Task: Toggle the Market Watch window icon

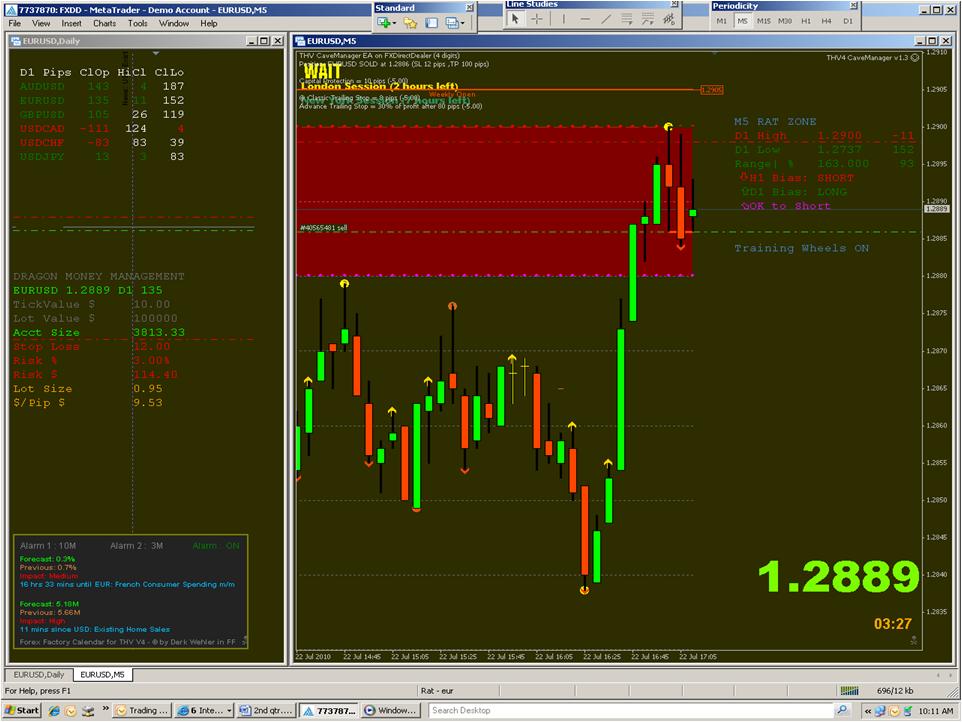Action: click(431, 23)
